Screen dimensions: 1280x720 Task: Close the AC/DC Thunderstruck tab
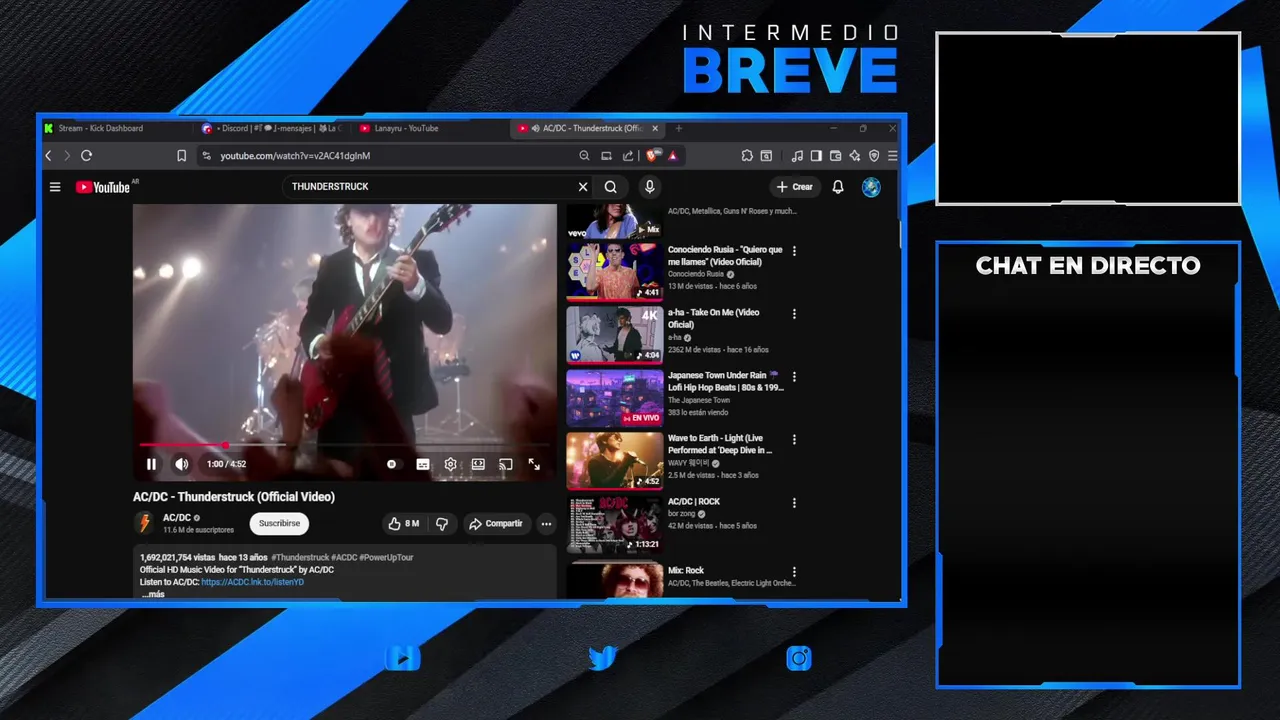pyautogui.click(x=656, y=128)
